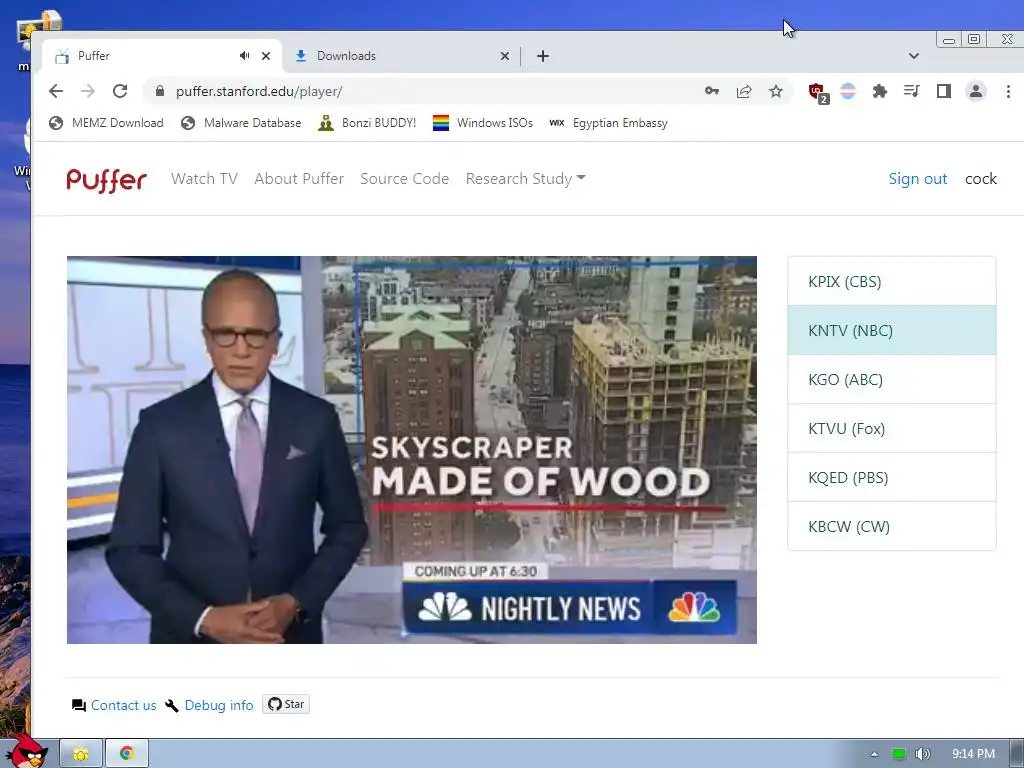The width and height of the screenshot is (1024, 768).
Task: Go back with the browser back arrow
Action: coord(56,91)
